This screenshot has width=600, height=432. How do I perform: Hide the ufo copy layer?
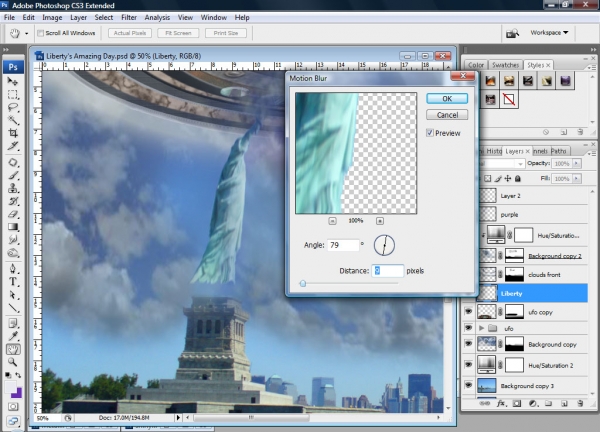pyautogui.click(x=468, y=311)
